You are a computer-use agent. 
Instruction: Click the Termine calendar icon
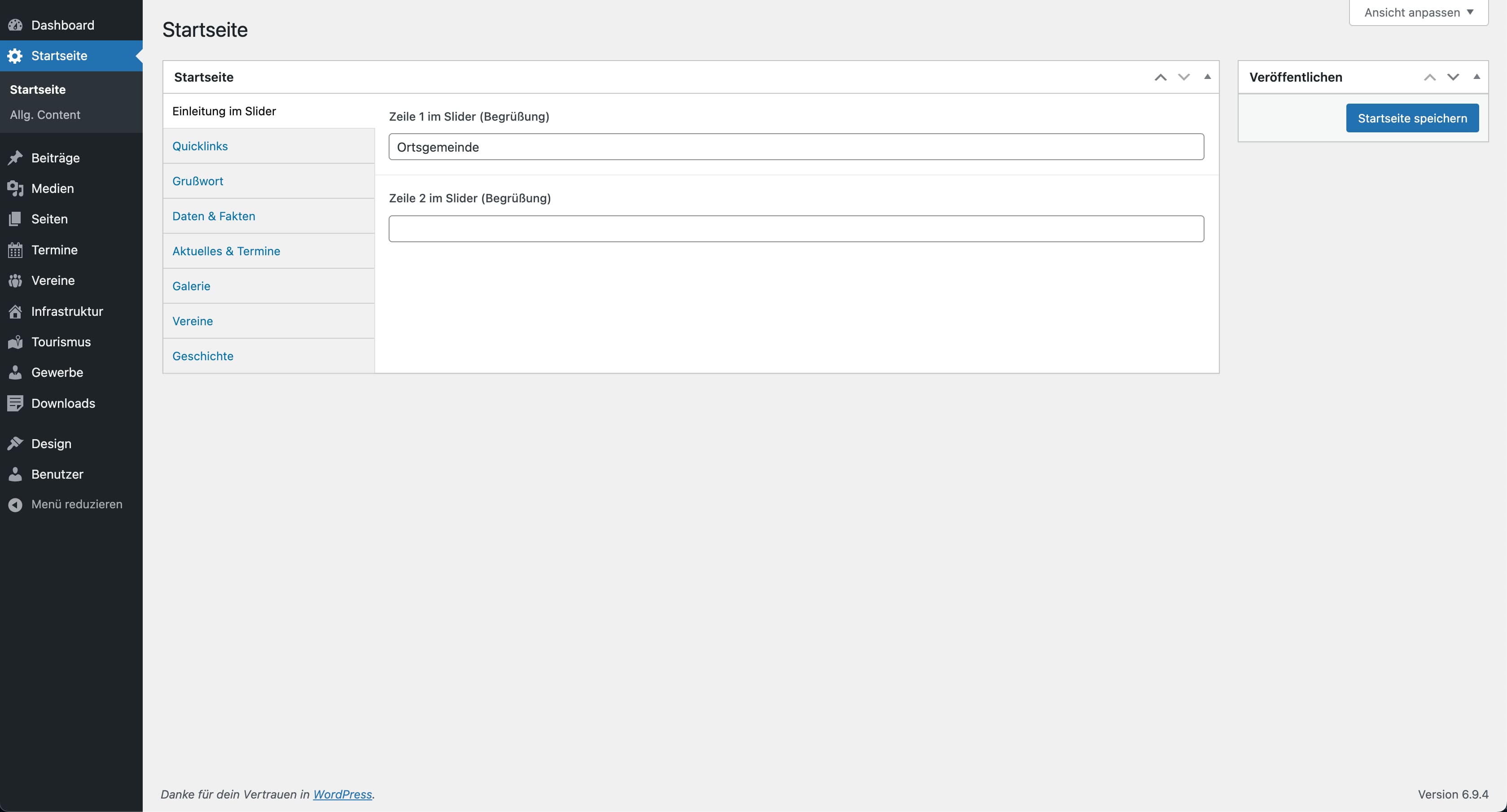[x=15, y=250]
